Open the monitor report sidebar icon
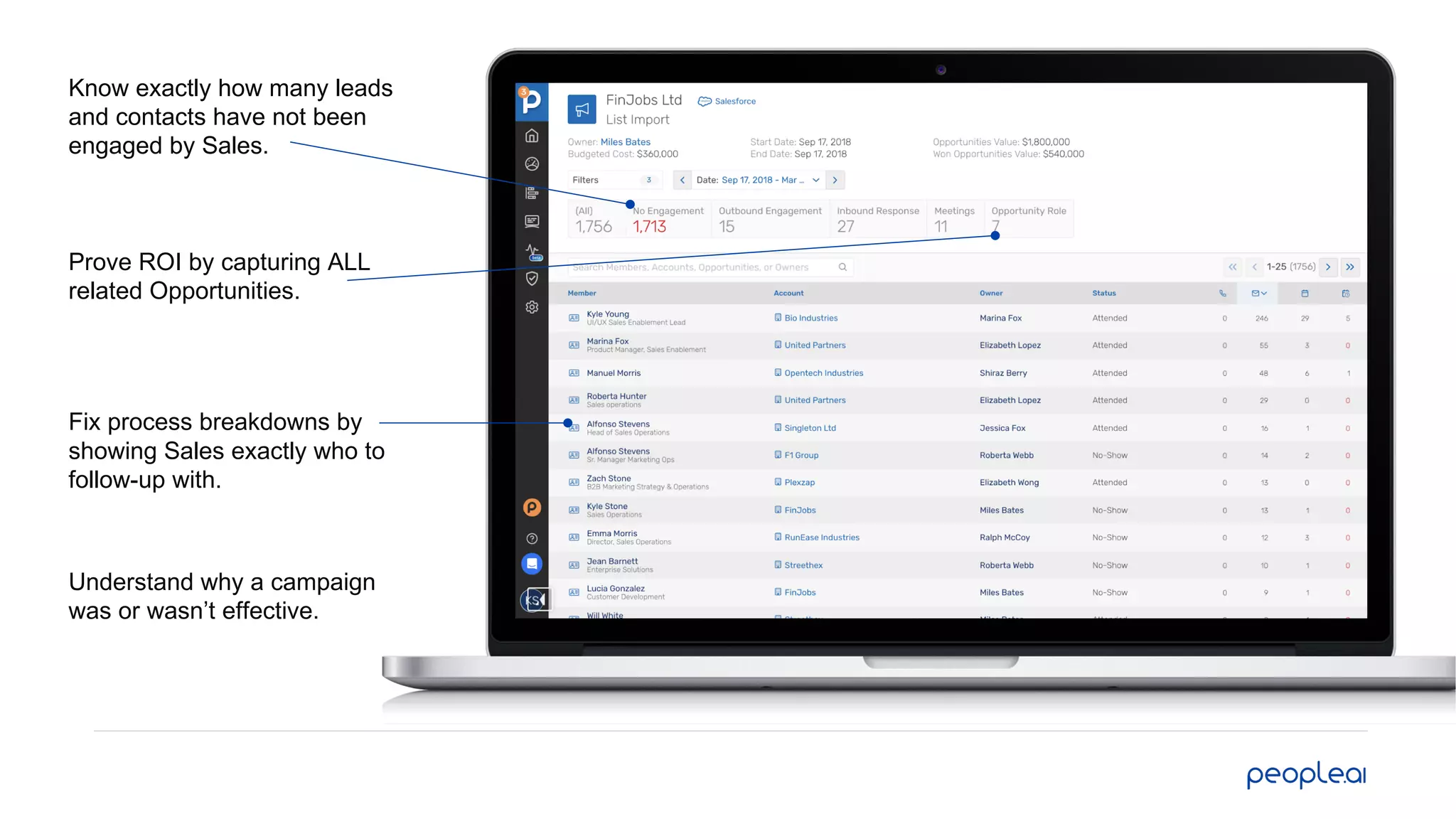This screenshot has width=1456, height=819. click(532, 221)
